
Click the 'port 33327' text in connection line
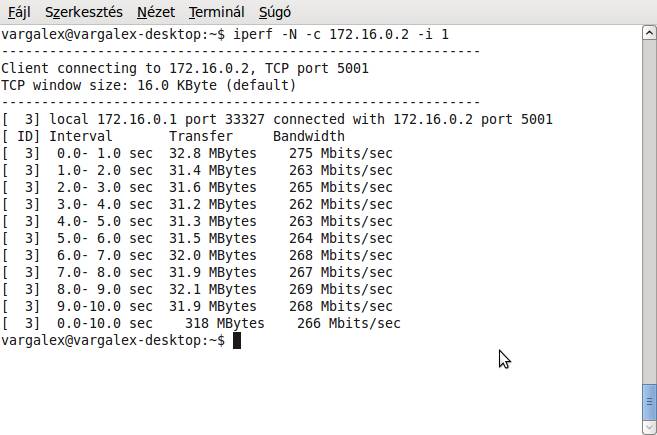[x=225, y=119]
